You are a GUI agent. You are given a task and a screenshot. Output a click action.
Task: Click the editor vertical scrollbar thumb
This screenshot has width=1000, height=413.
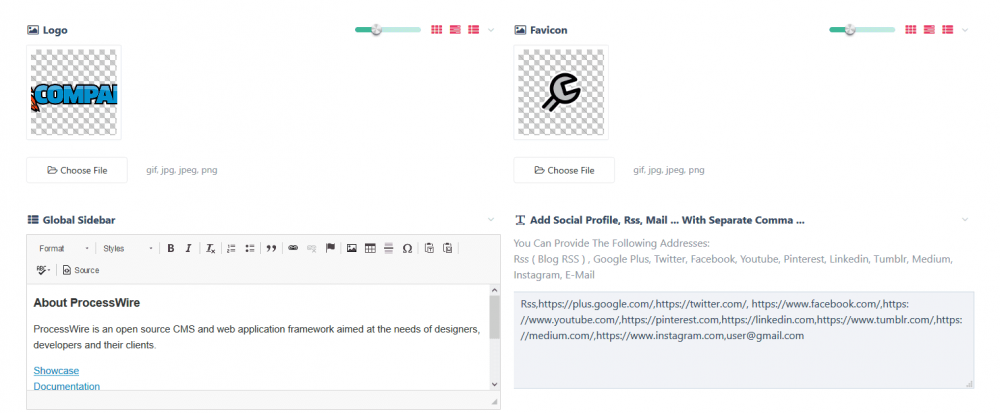coord(494,317)
